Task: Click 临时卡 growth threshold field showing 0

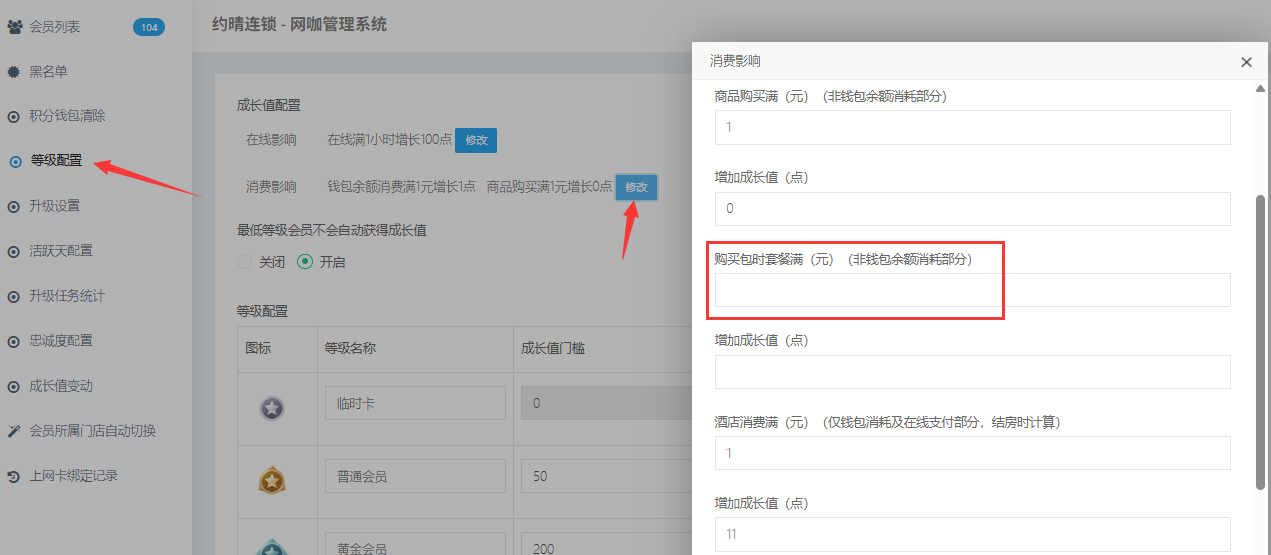Action: coord(606,404)
